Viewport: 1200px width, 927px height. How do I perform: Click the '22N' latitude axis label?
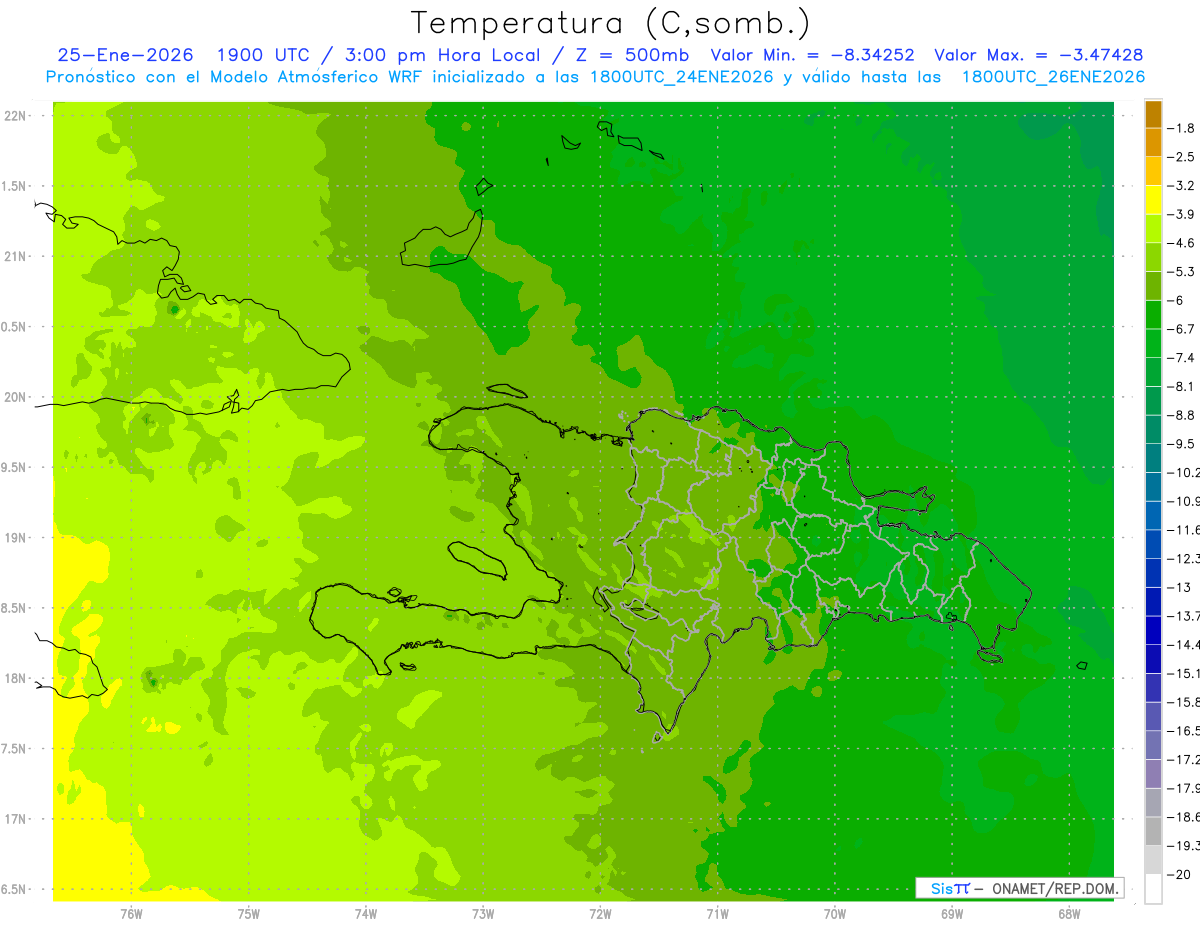(14, 116)
